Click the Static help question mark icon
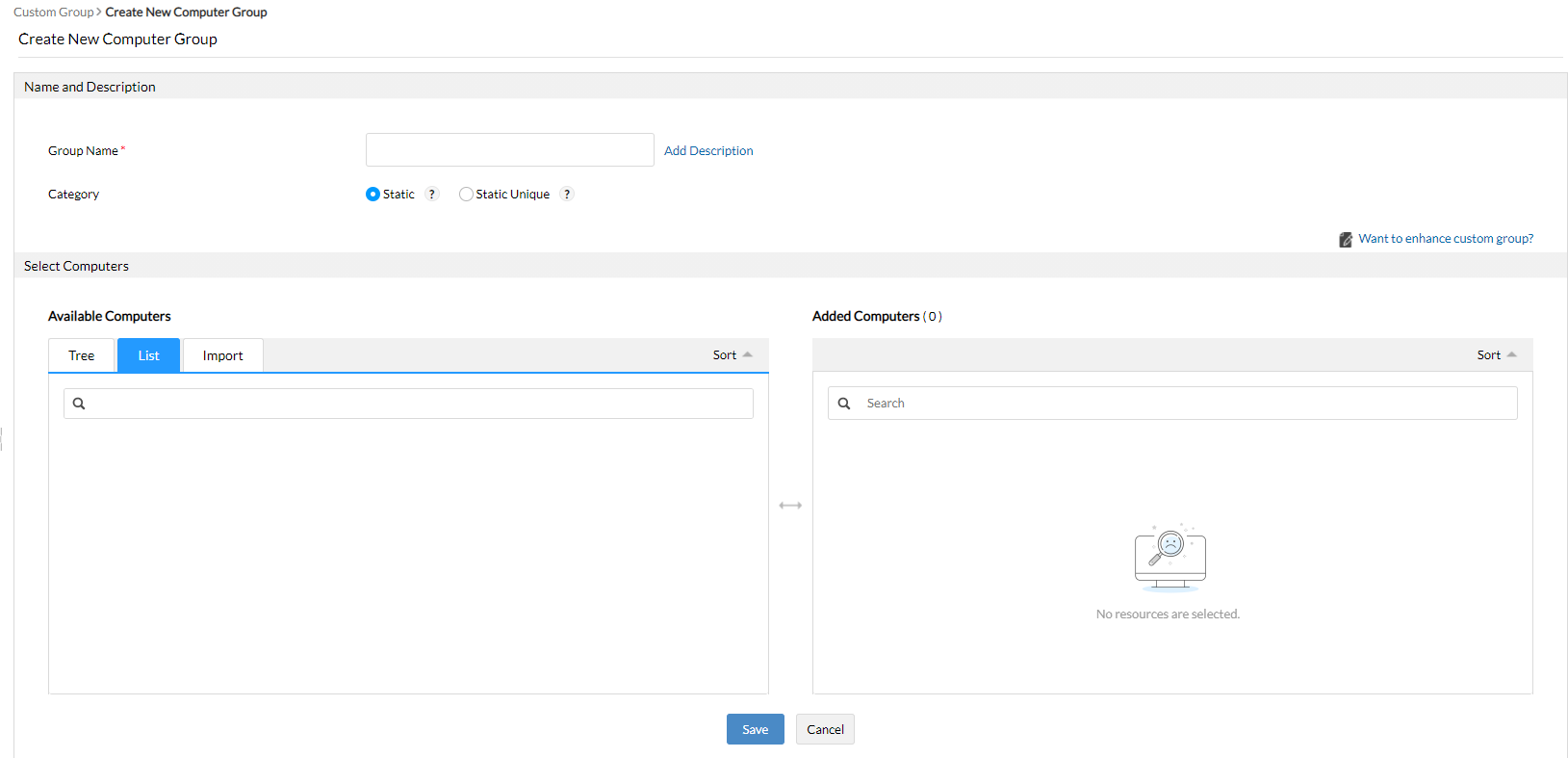This screenshot has width=1568, height=758. pyautogui.click(x=432, y=194)
